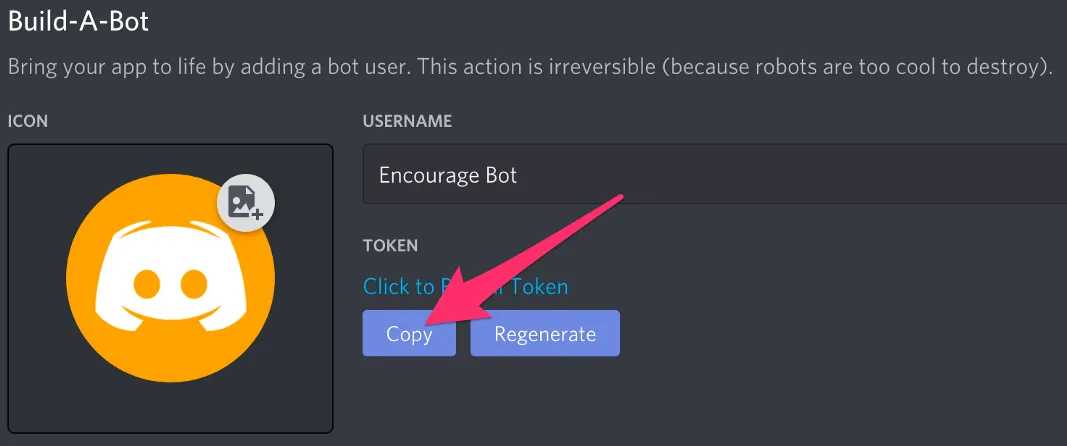The height and width of the screenshot is (446, 1067).
Task: Click the Build-A-Bot heading
Action: [x=78, y=22]
